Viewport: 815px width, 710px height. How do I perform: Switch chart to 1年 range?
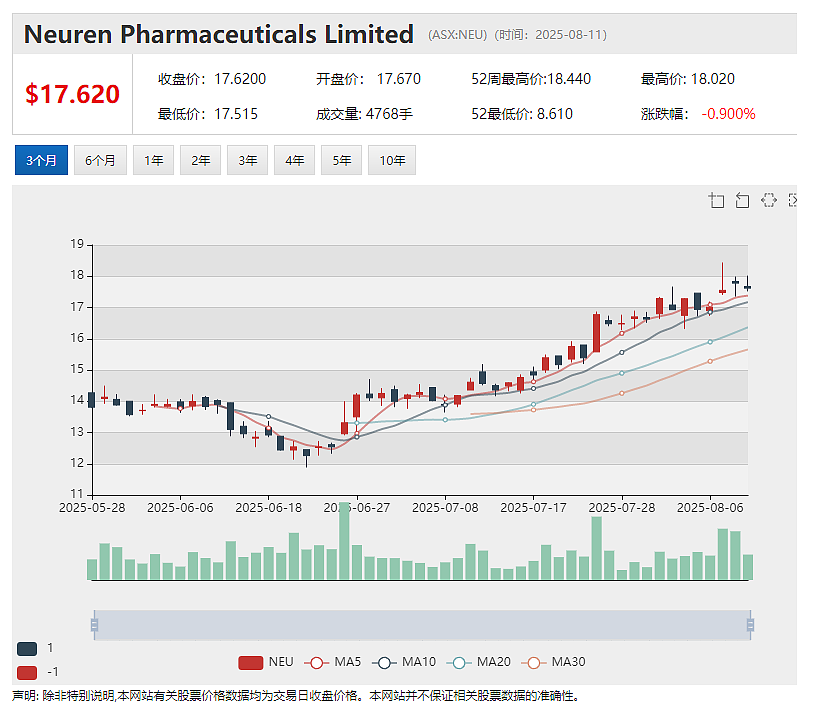tap(153, 160)
